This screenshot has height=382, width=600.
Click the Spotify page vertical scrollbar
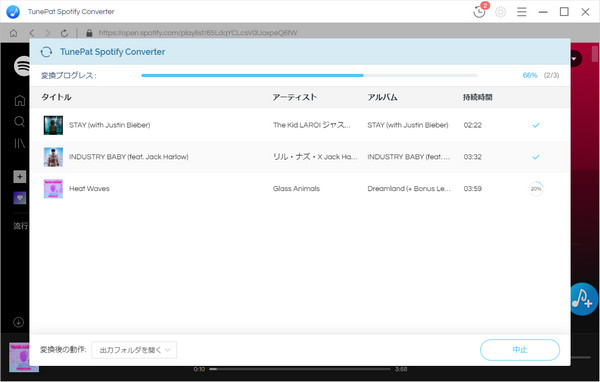pos(595,54)
